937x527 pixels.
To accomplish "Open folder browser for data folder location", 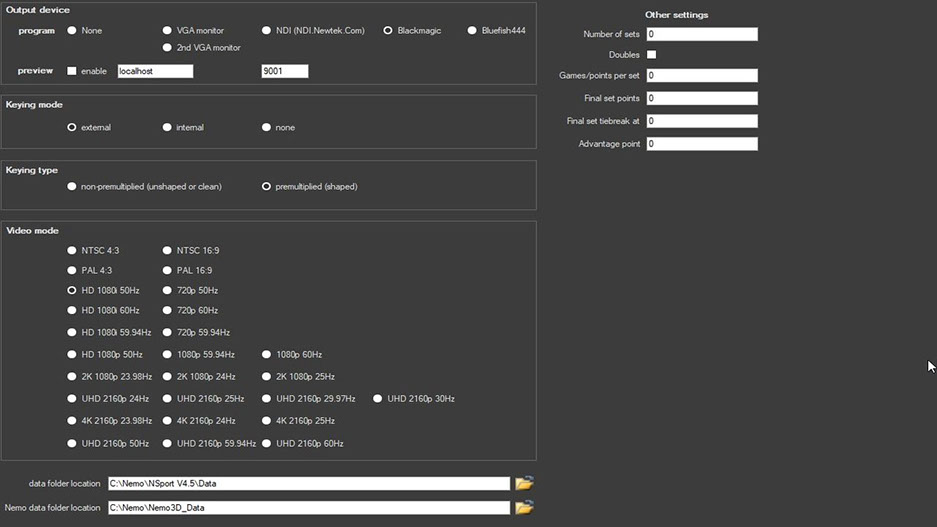I will [x=524, y=484].
